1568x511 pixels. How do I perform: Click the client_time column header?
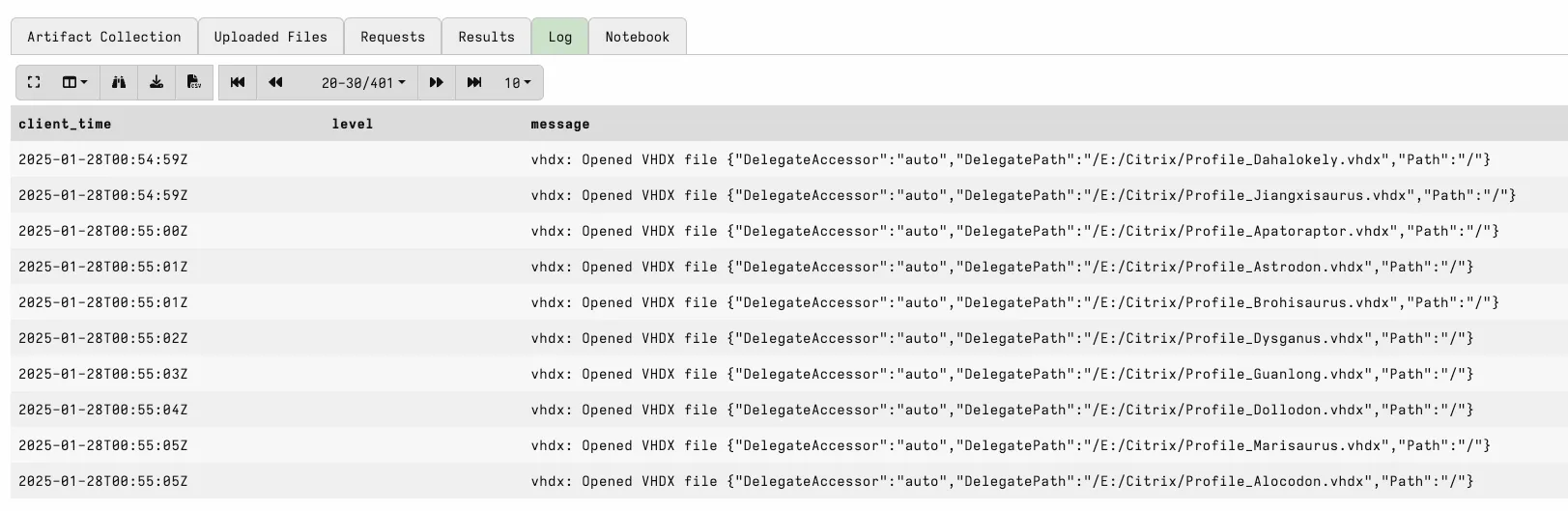(x=65, y=124)
